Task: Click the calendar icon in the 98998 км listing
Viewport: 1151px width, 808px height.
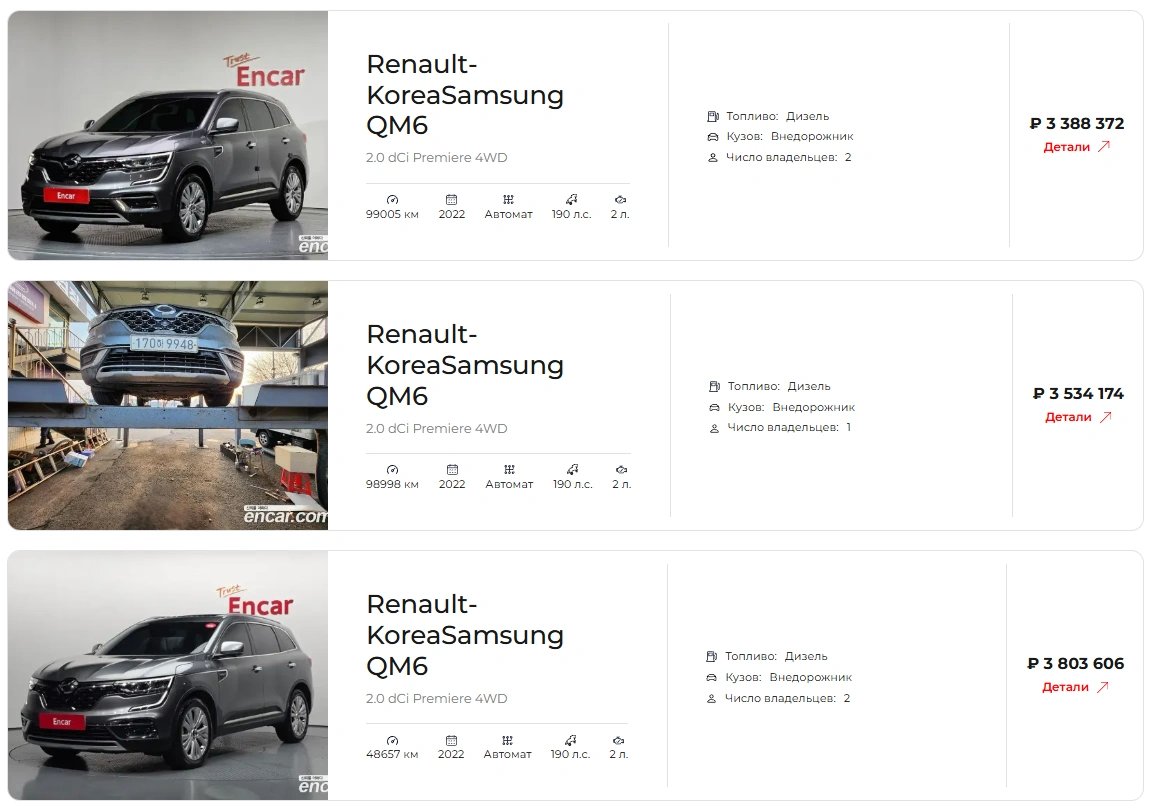Action: (x=452, y=470)
